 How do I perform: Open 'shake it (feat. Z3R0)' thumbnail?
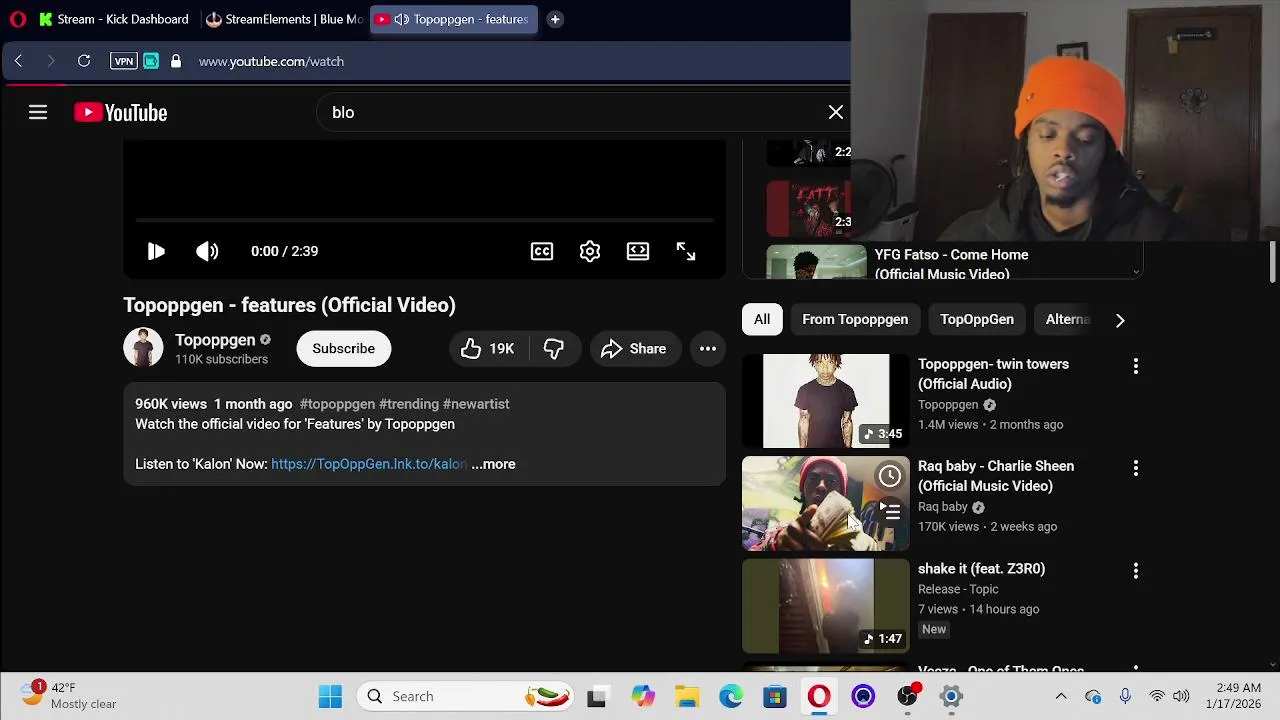pyautogui.click(x=826, y=606)
